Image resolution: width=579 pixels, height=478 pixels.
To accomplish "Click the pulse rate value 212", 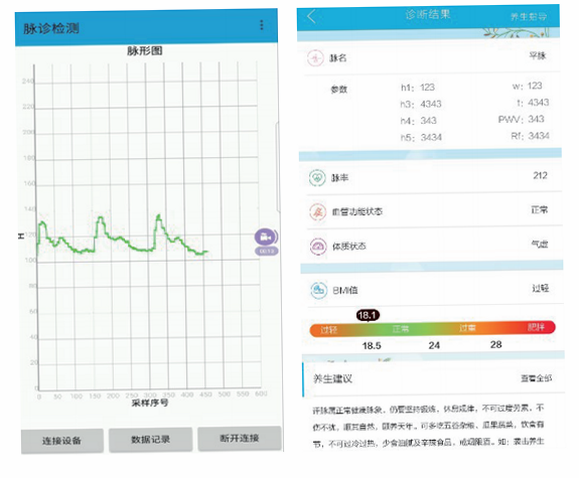I will 540,175.
